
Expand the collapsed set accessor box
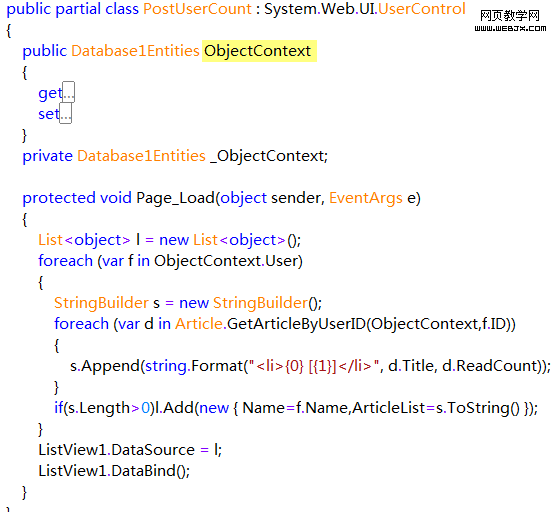[x=66, y=113]
